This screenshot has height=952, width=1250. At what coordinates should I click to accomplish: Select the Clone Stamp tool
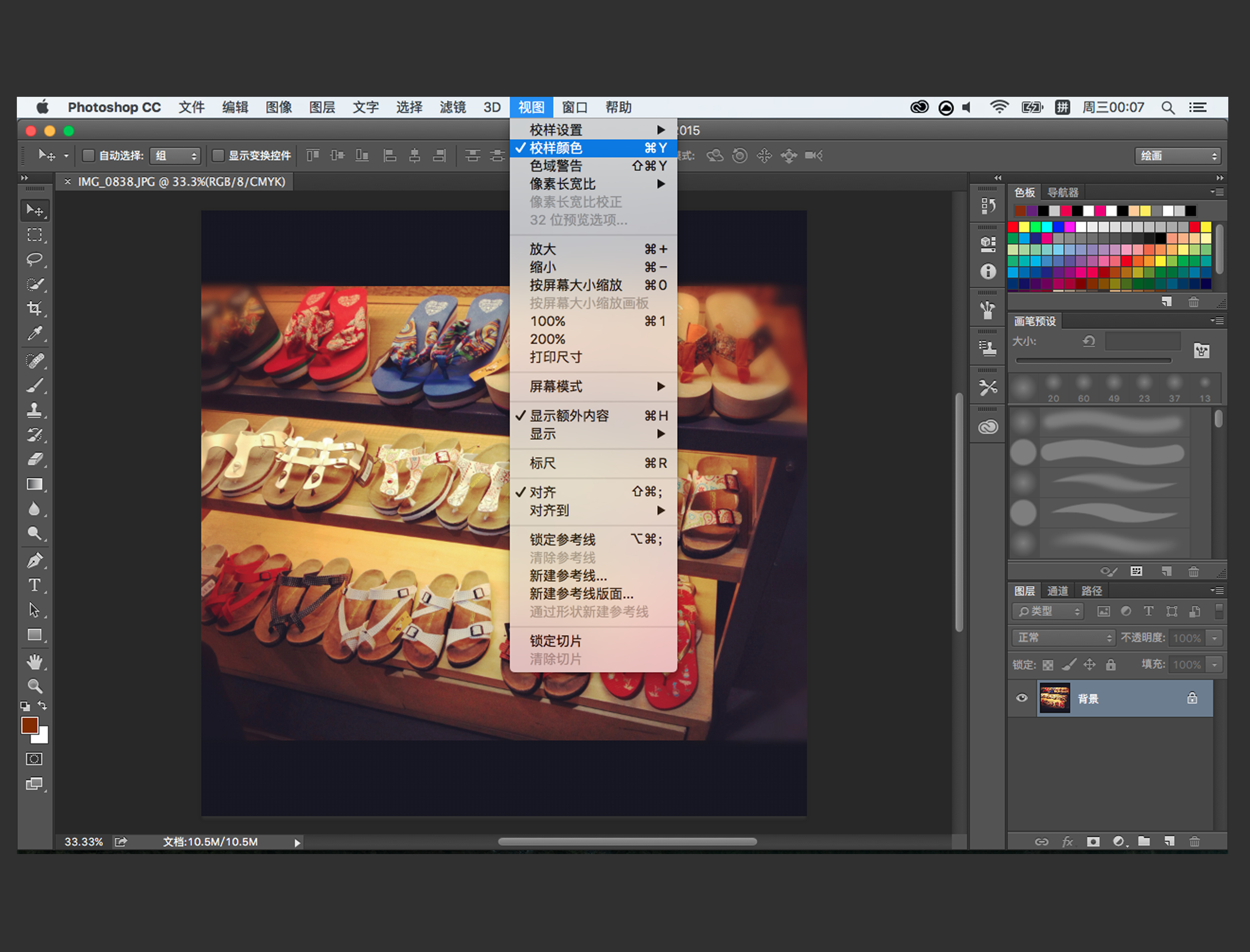[x=35, y=410]
